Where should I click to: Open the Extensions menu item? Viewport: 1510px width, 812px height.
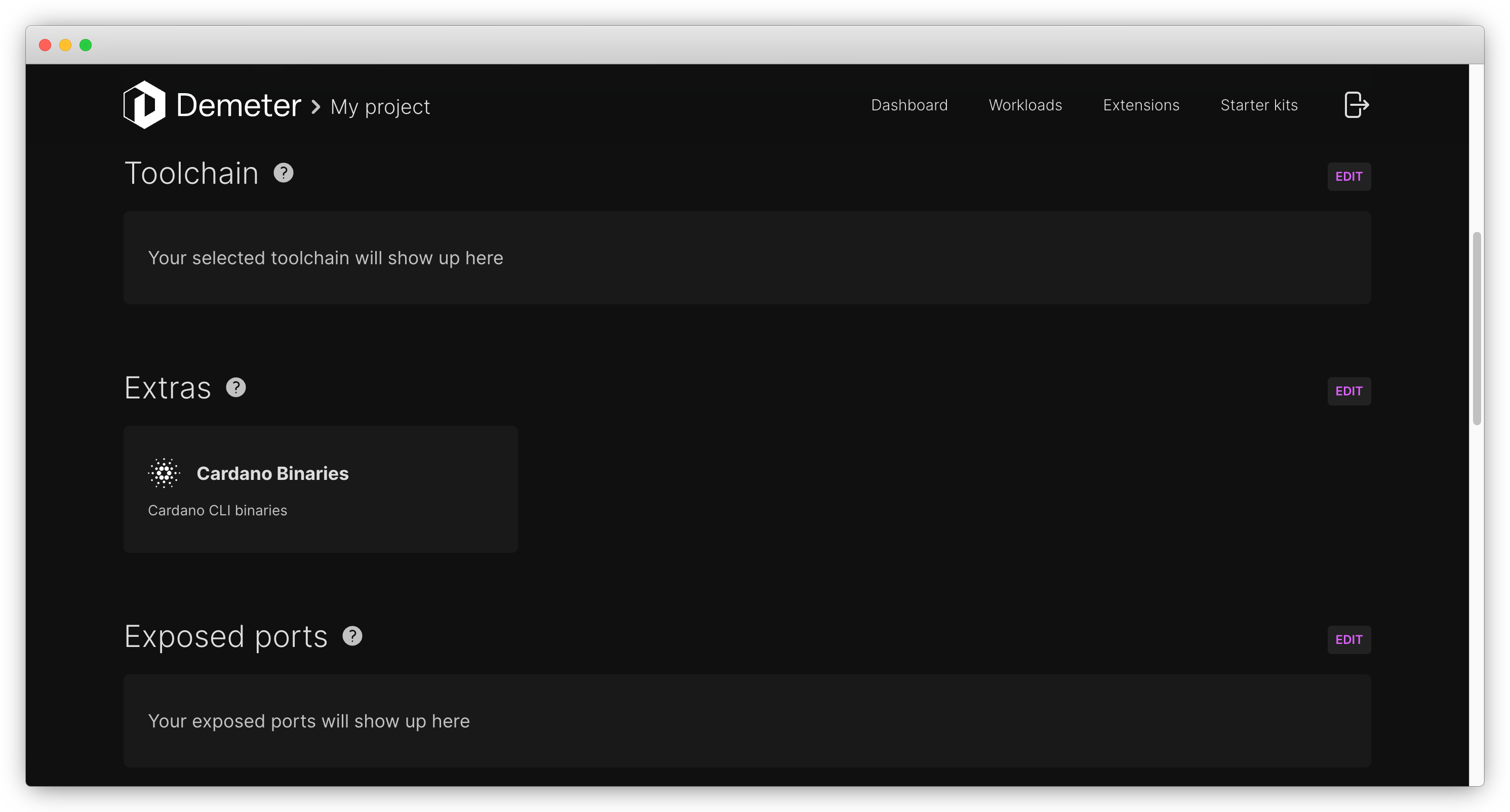pyautogui.click(x=1141, y=105)
